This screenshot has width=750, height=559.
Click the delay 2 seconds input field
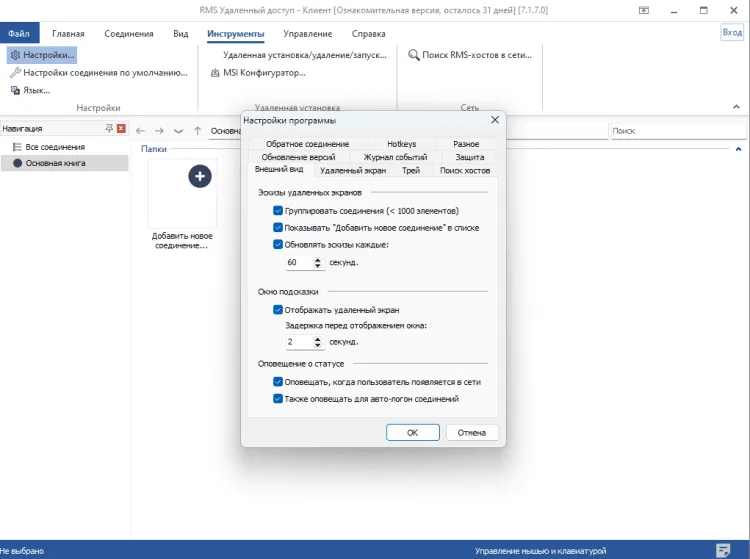[299, 341]
